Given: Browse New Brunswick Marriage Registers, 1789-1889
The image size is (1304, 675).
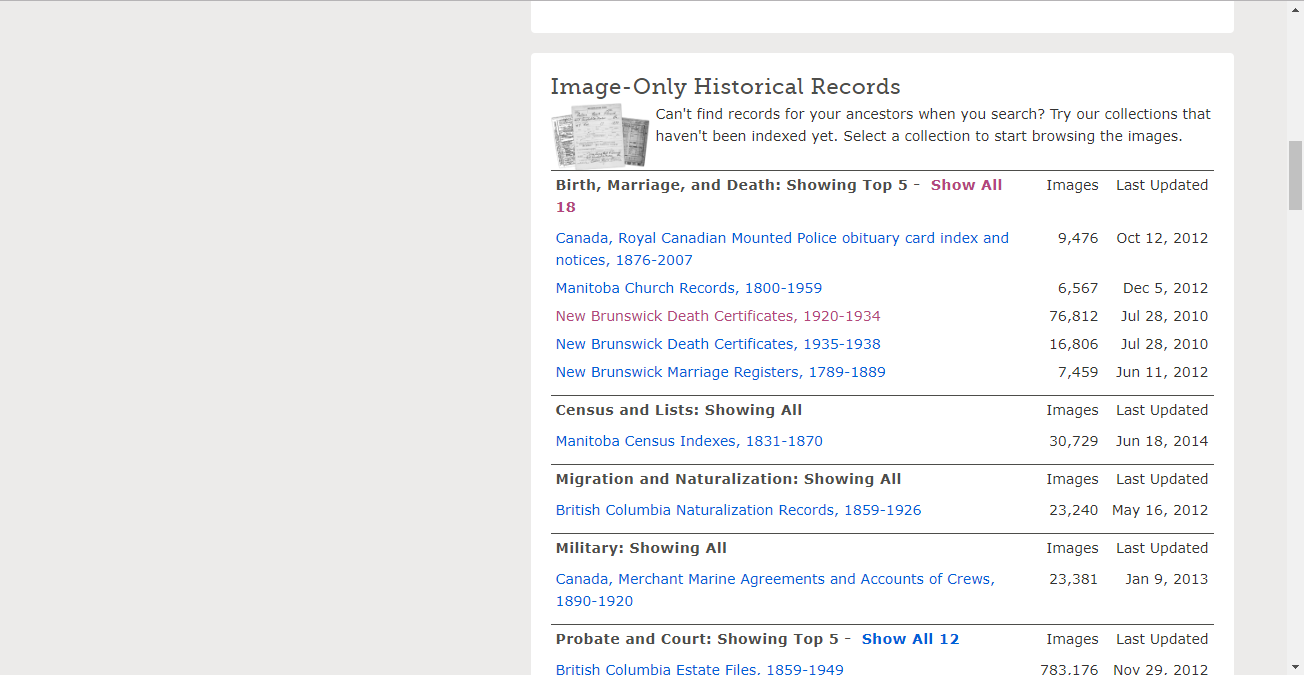Looking at the screenshot, I should (x=720, y=372).
